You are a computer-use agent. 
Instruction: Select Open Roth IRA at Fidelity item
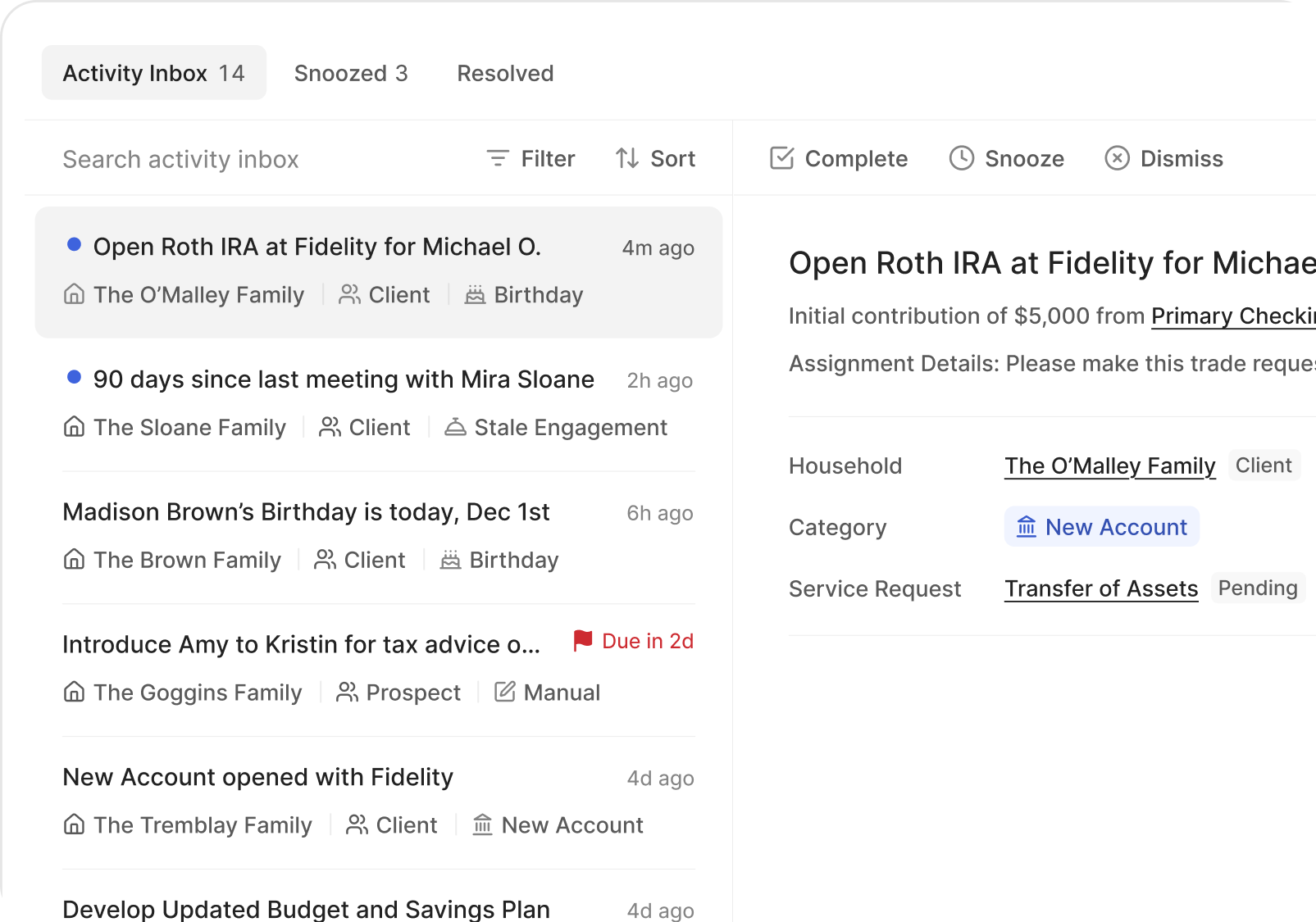point(379,272)
